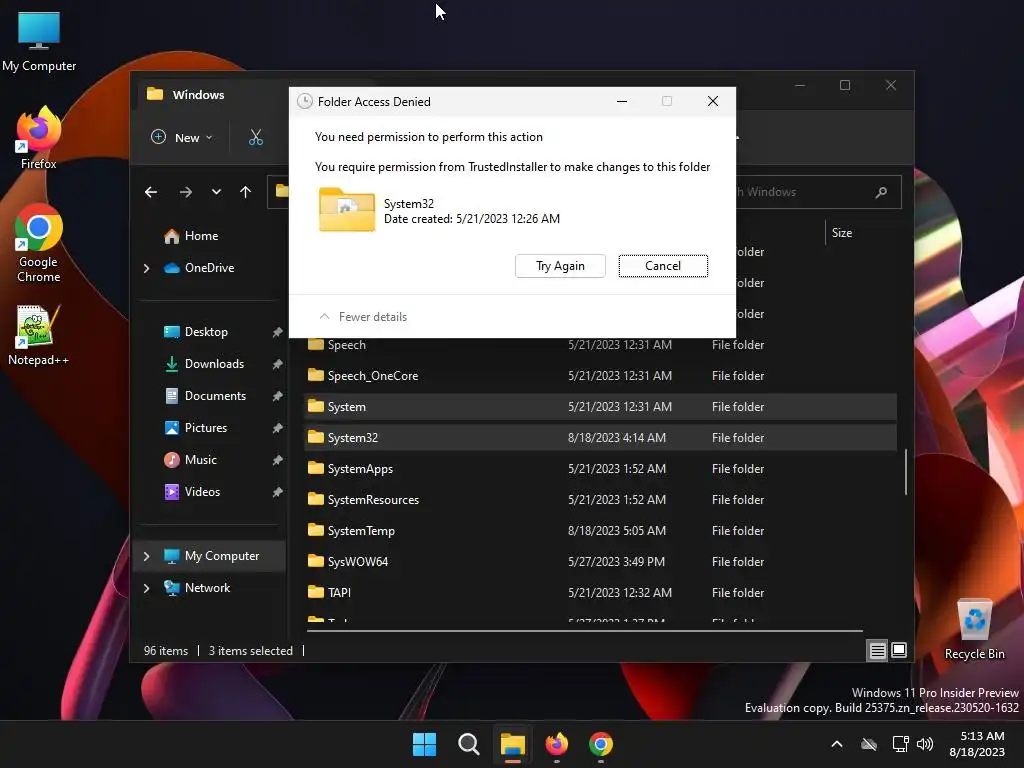1024x768 pixels.
Task: Open recent locations chevron dropdown
Action: (216, 192)
